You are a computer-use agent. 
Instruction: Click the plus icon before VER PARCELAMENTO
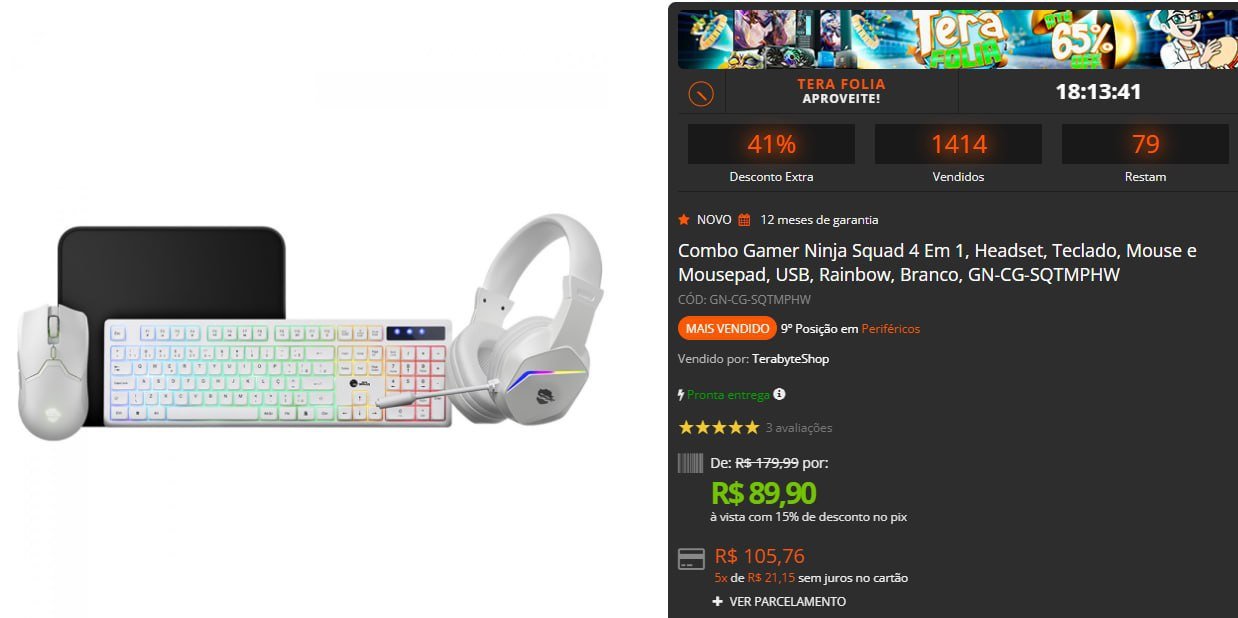click(716, 601)
